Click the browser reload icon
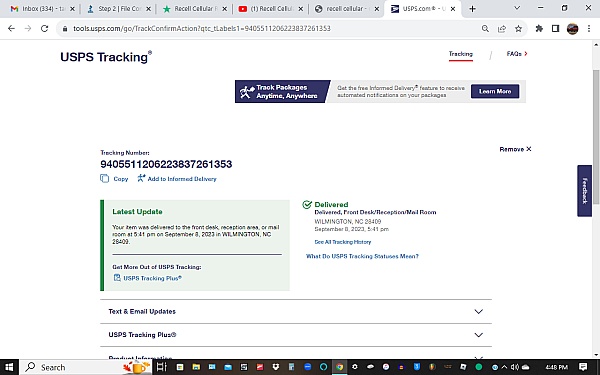Viewport: 600px width, 375px height. [x=44, y=28]
